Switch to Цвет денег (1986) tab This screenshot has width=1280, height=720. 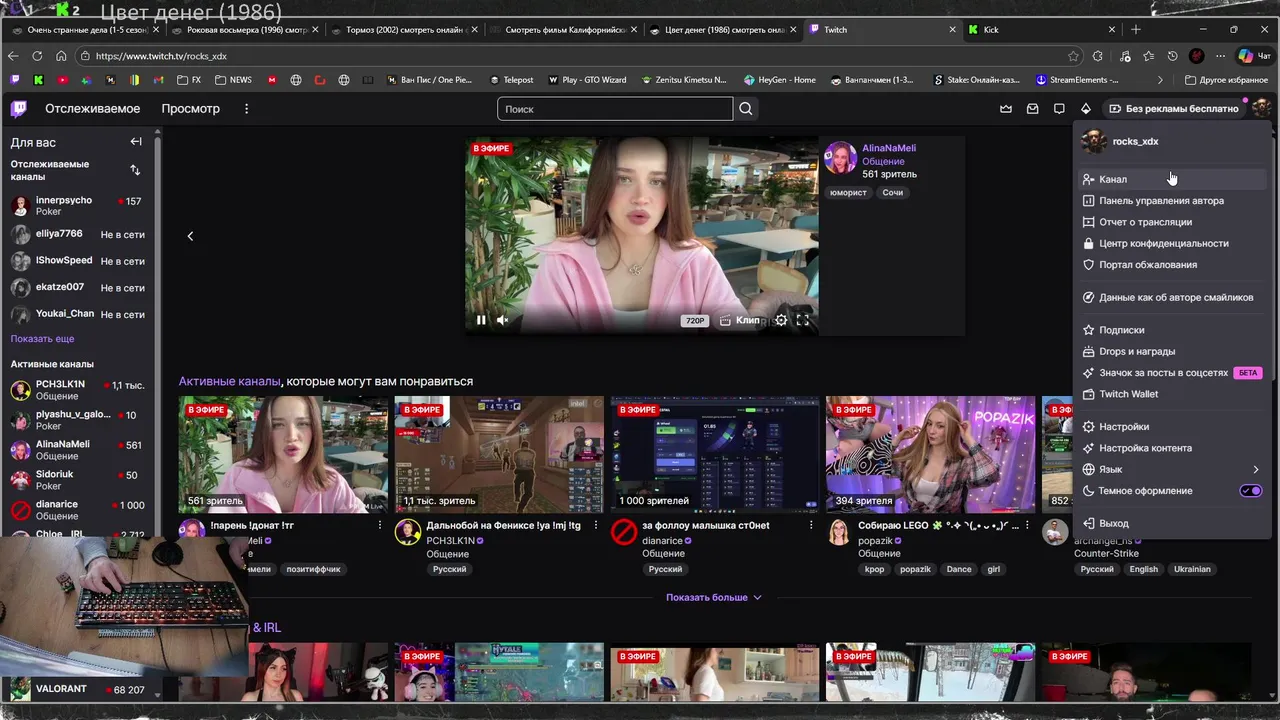(722, 30)
